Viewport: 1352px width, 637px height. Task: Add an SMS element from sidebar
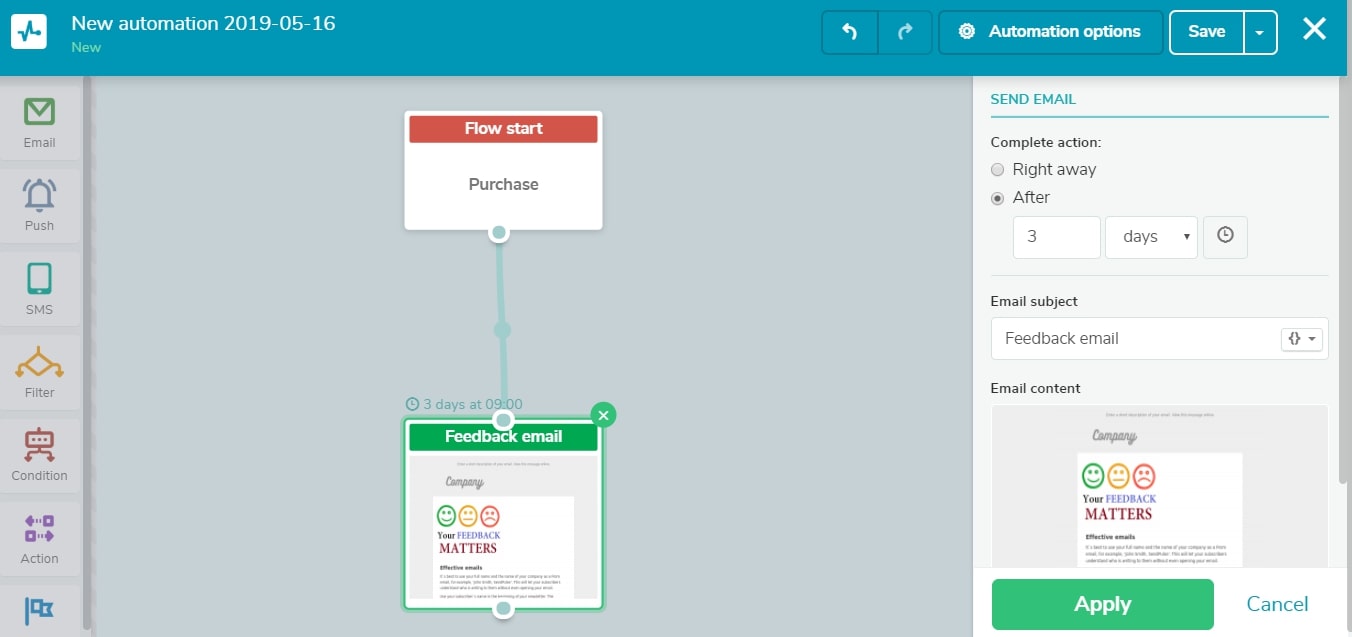40,288
